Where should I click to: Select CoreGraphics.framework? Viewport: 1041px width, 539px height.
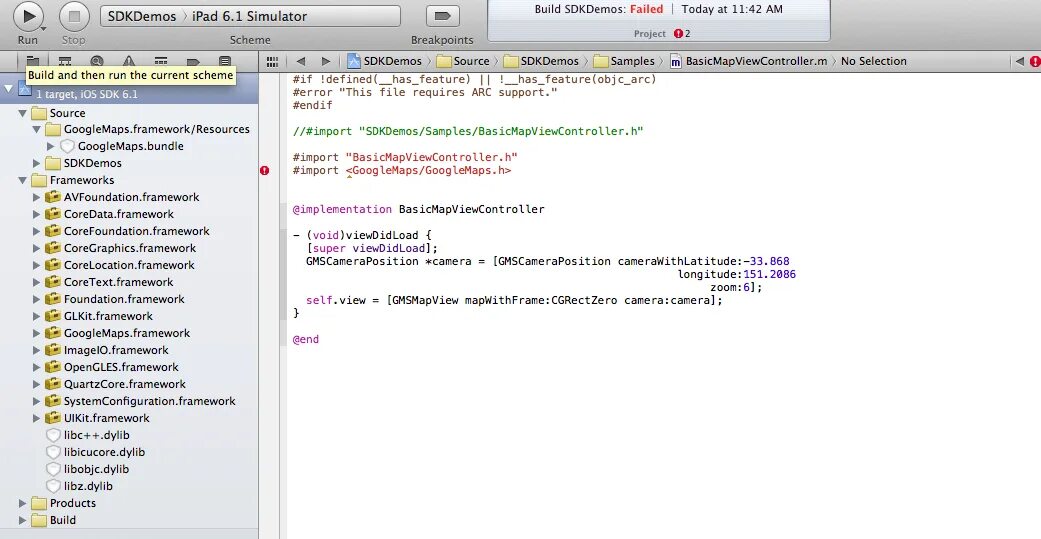129,248
